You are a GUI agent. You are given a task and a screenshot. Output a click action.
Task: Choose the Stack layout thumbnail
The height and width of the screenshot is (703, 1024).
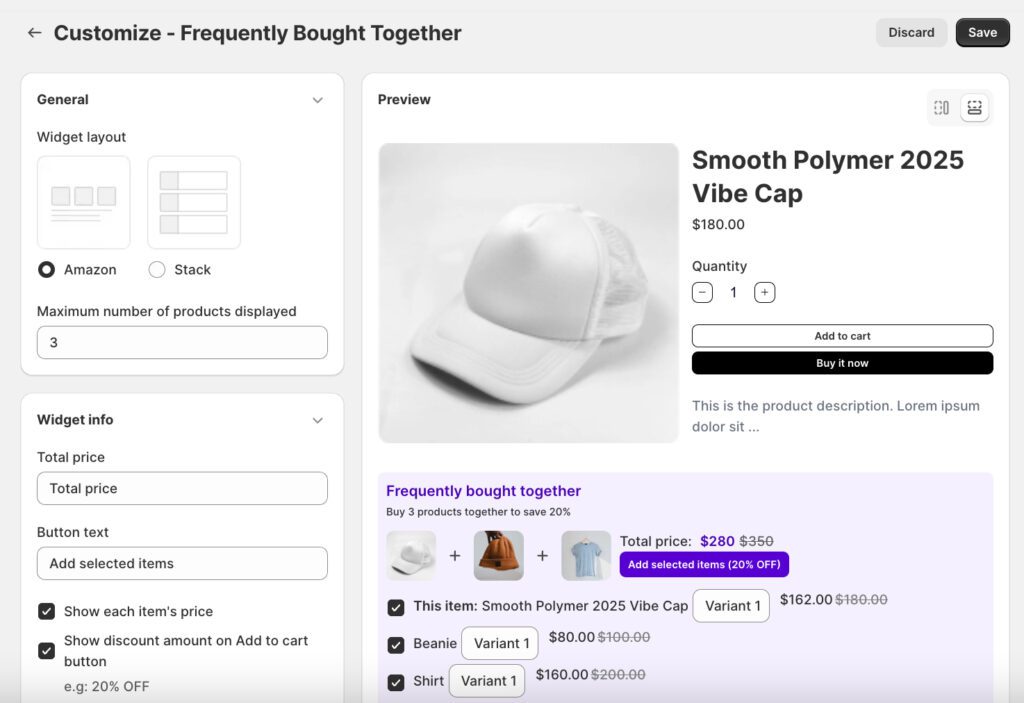tap(194, 202)
